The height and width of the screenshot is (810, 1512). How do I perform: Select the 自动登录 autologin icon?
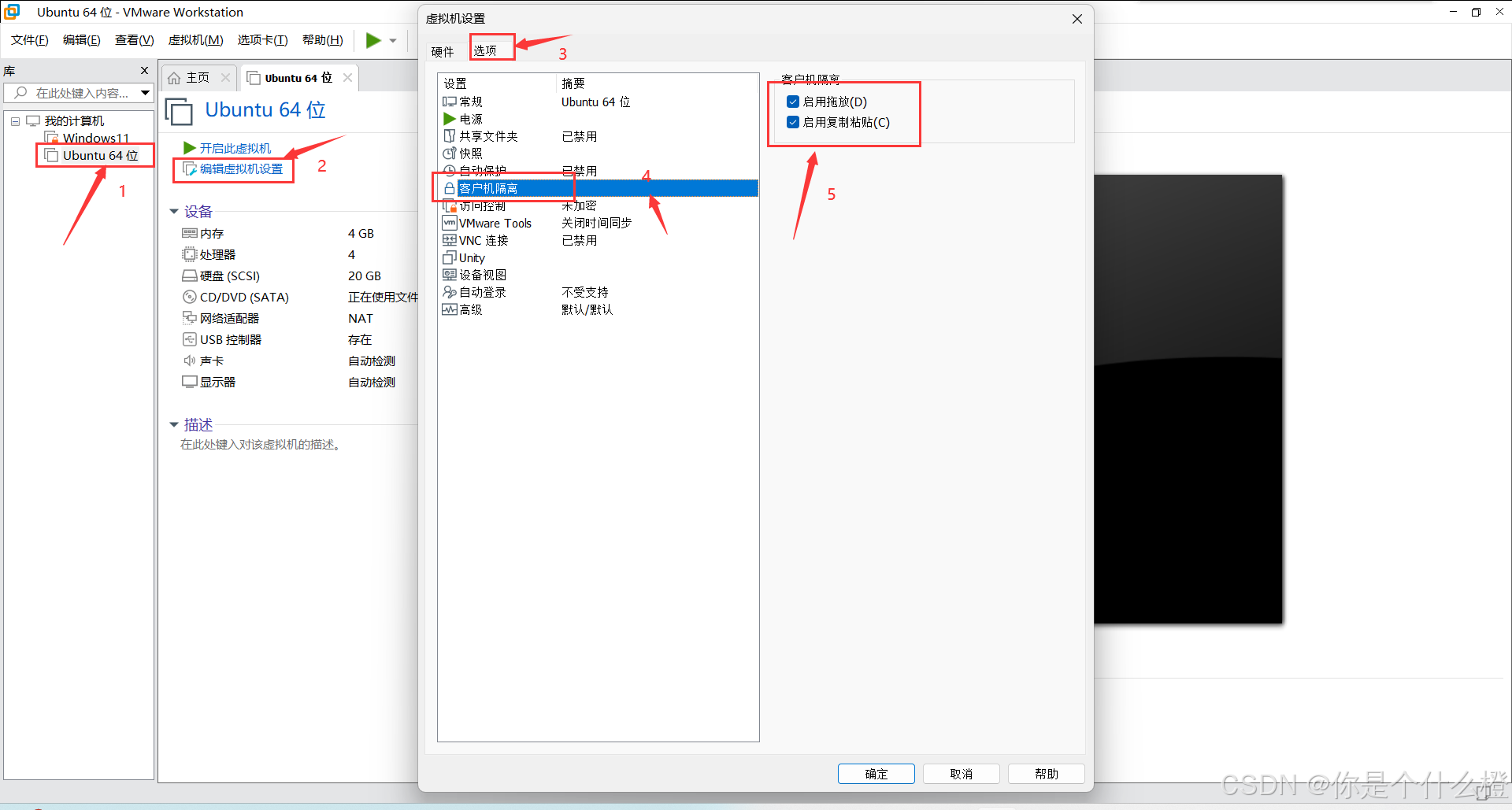[x=450, y=292]
